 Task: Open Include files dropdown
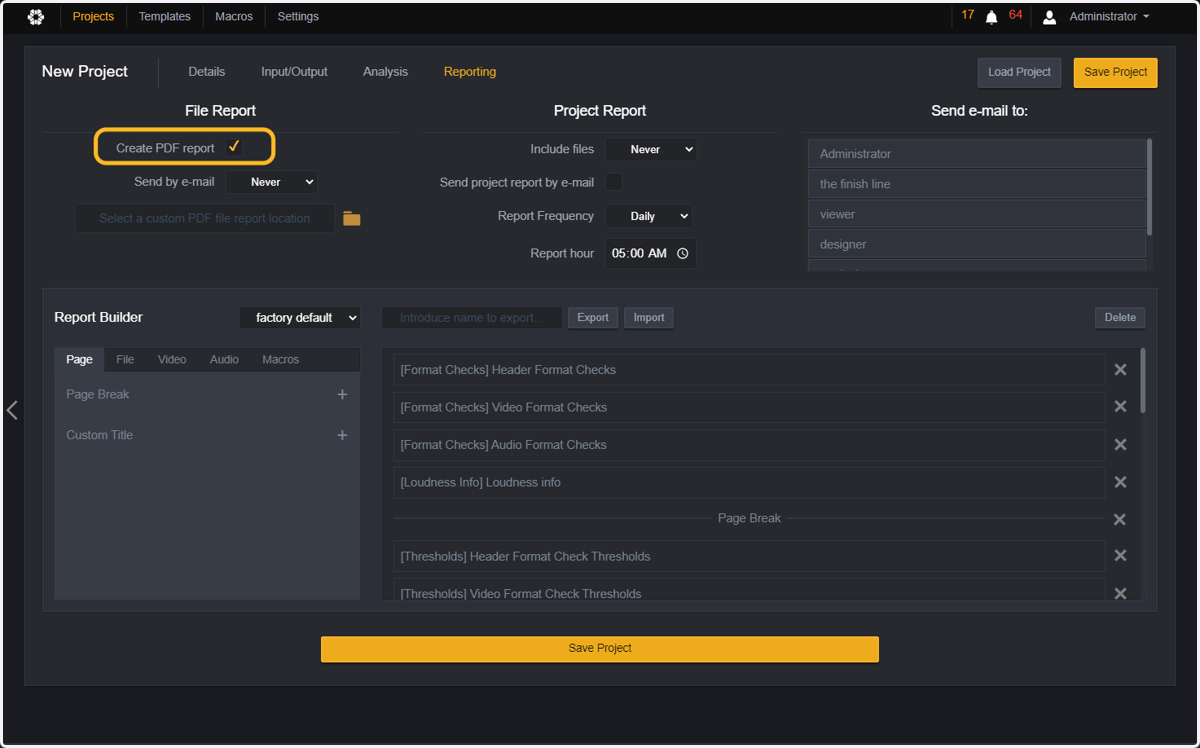(651, 149)
